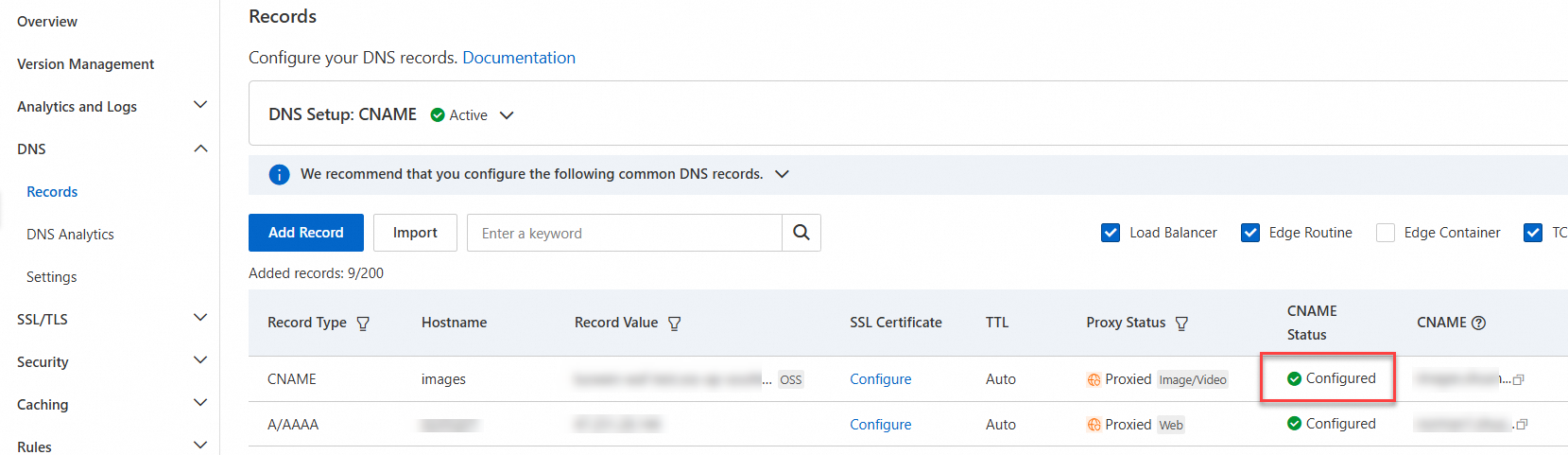Expand Analytics and Logs menu
This screenshot has height=455, width=1568.
pos(200,105)
